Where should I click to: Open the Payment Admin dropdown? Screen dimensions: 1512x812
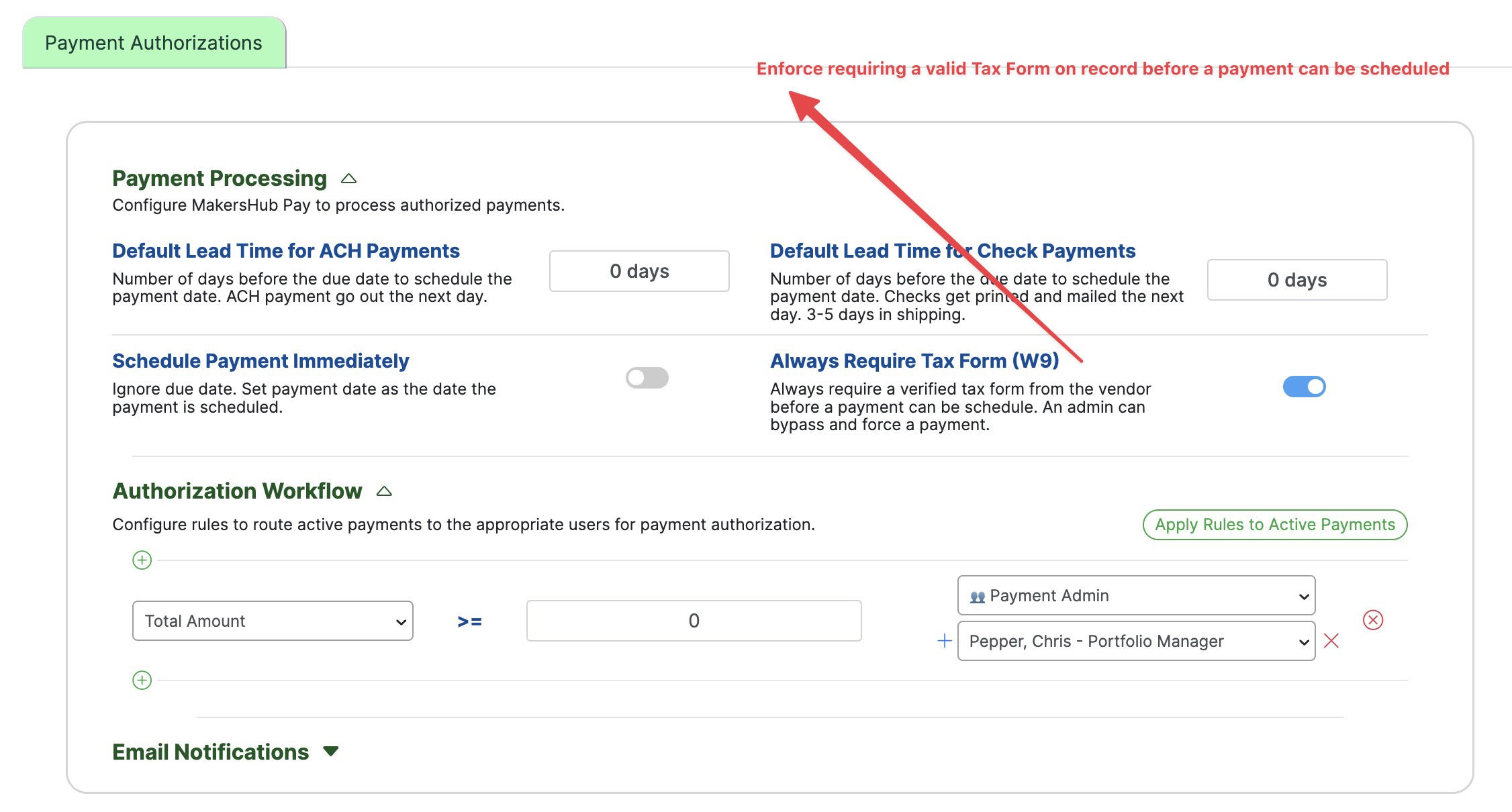1136,595
